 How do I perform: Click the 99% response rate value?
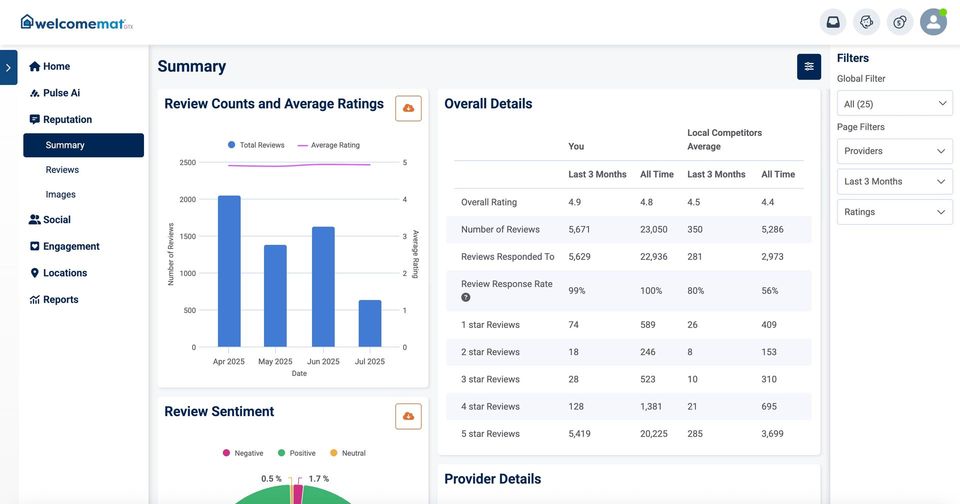point(577,291)
